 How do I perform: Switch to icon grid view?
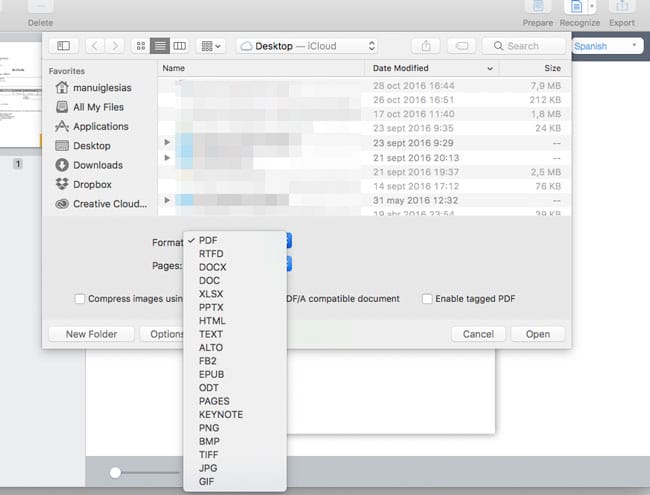(x=138, y=46)
